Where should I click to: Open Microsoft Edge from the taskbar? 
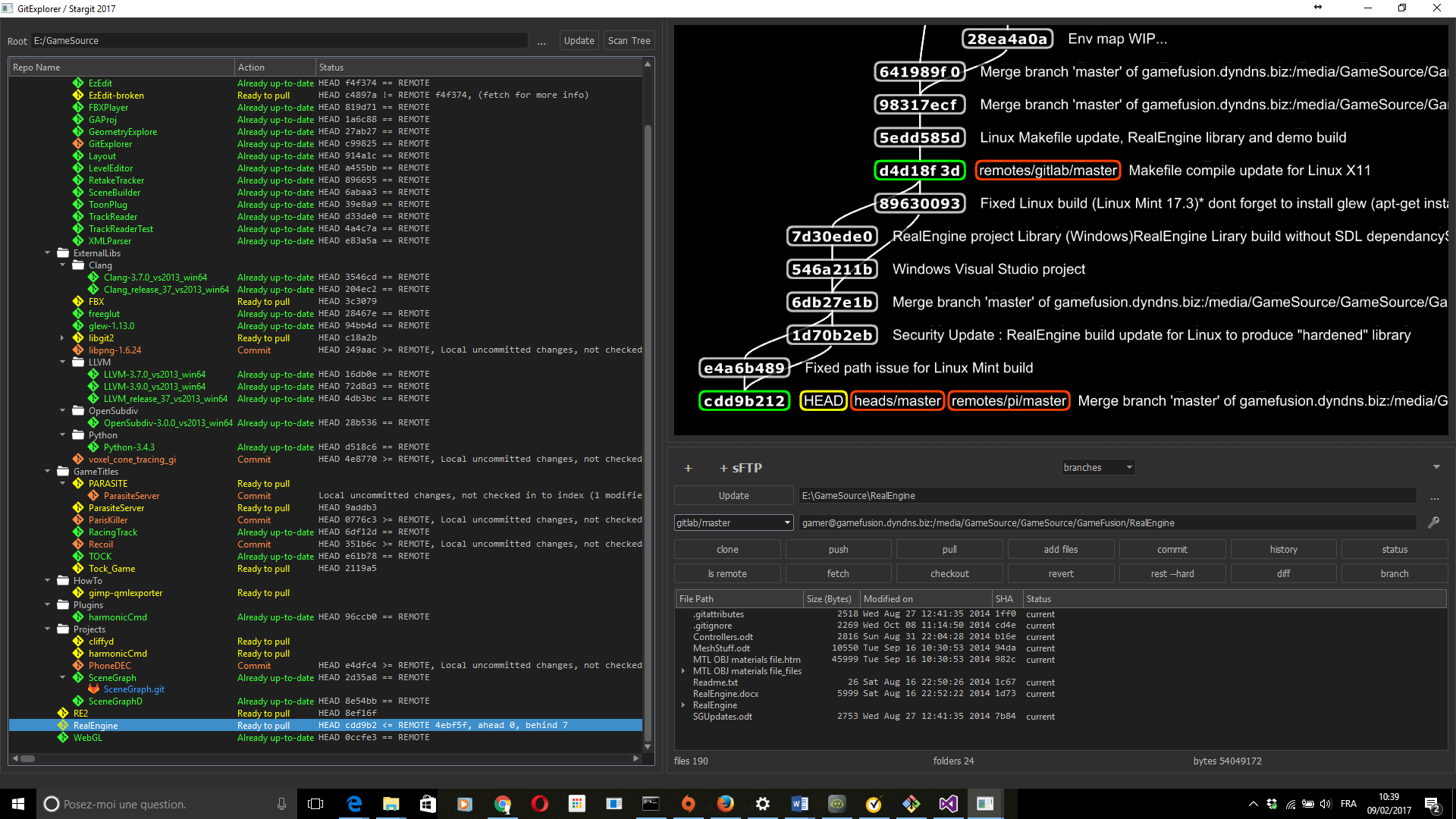[x=354, y=804]
